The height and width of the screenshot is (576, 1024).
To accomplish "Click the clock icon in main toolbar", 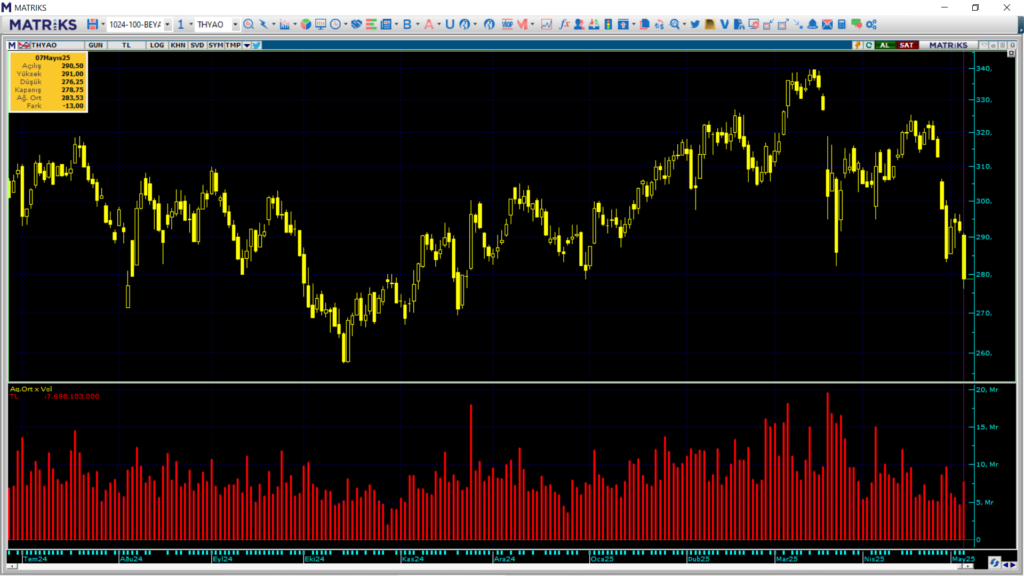I will click(334, 24).
